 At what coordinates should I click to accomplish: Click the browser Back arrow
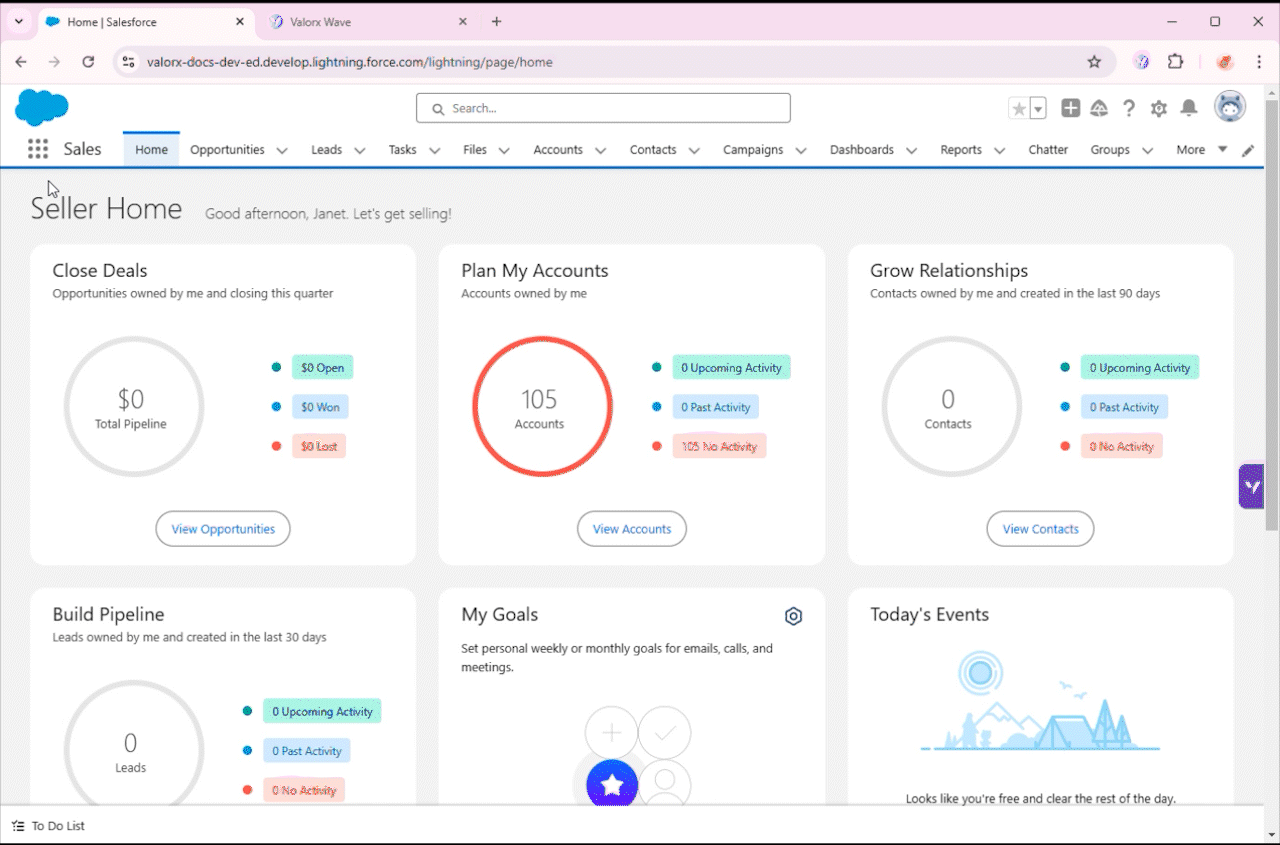[x=21, y=62]
